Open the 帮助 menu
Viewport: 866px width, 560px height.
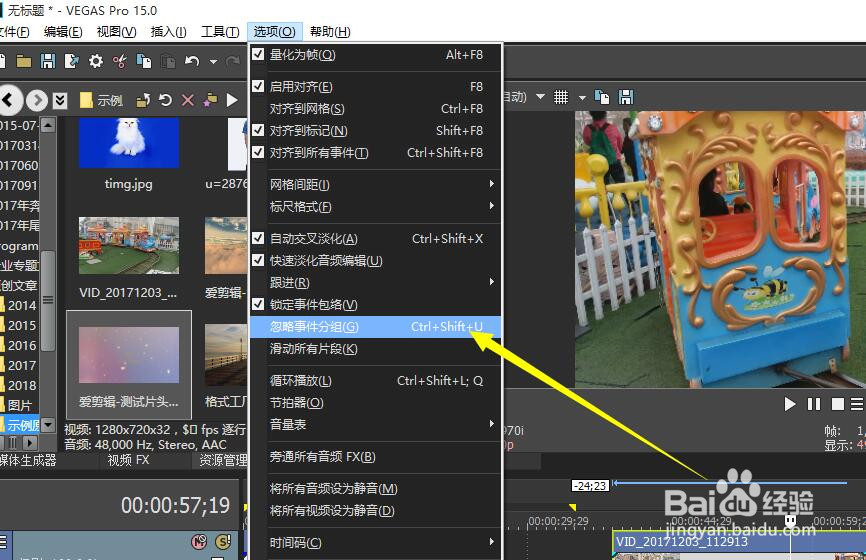[330, 31]
